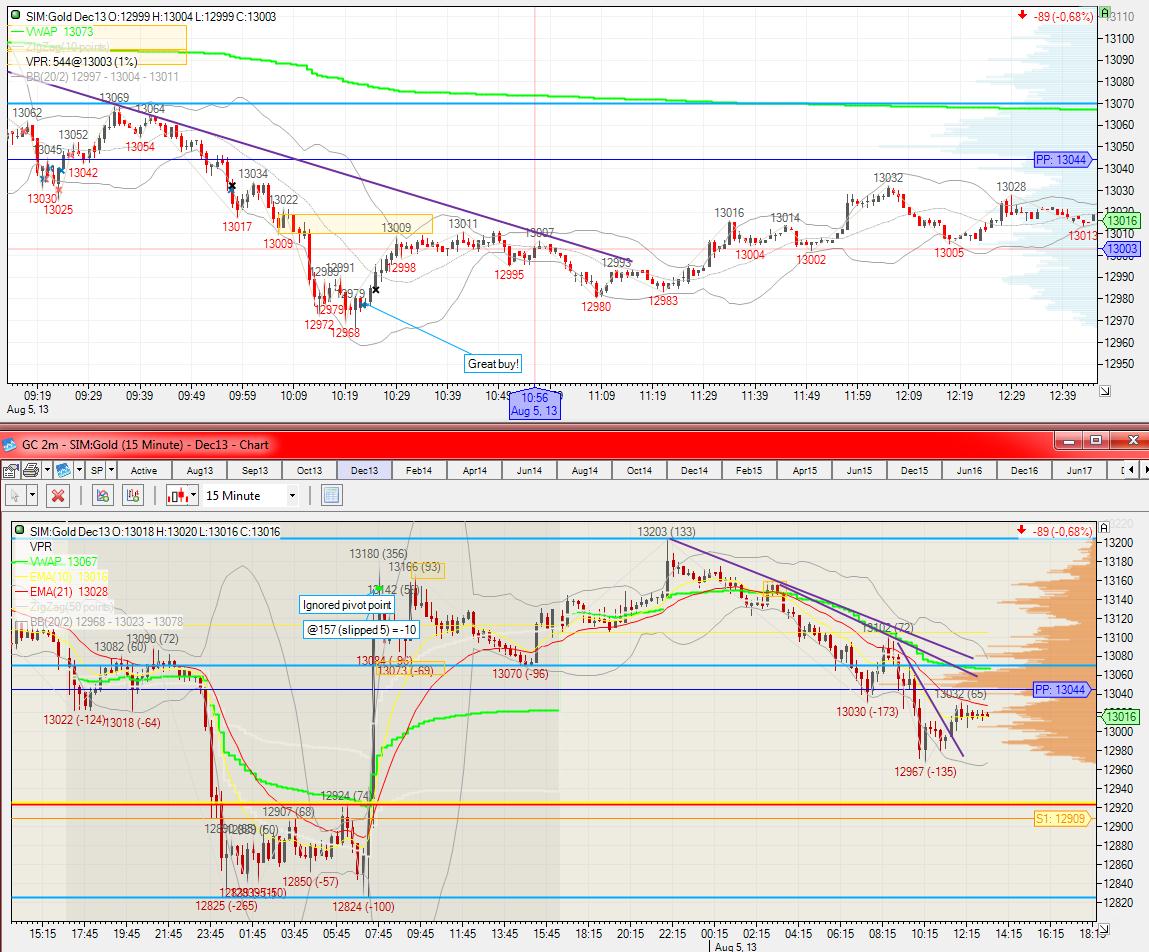Open the 15 Minute interval combo box
This screenshot has height=952, width=1149.
tap(251, 495)
